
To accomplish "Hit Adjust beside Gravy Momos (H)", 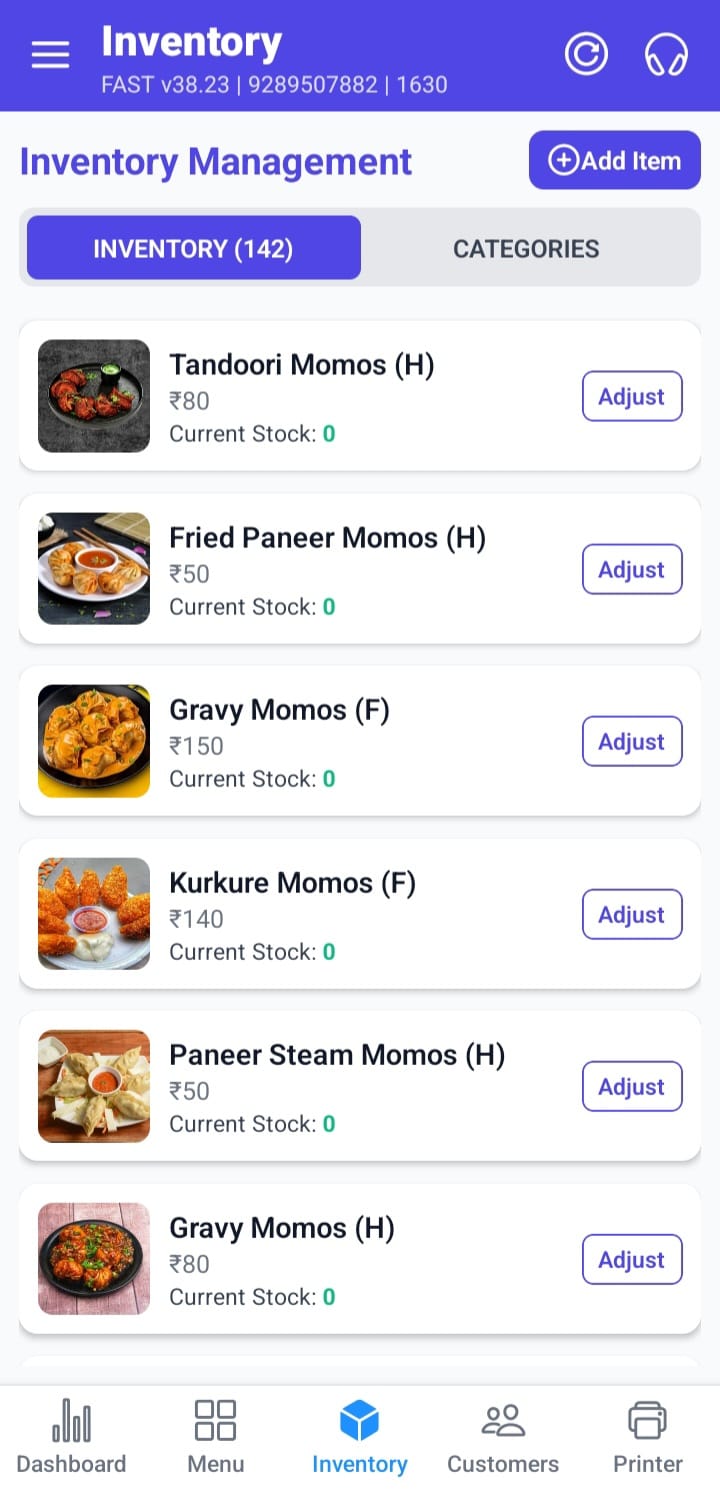I will pyautogui.click(x=632, y=1259).
